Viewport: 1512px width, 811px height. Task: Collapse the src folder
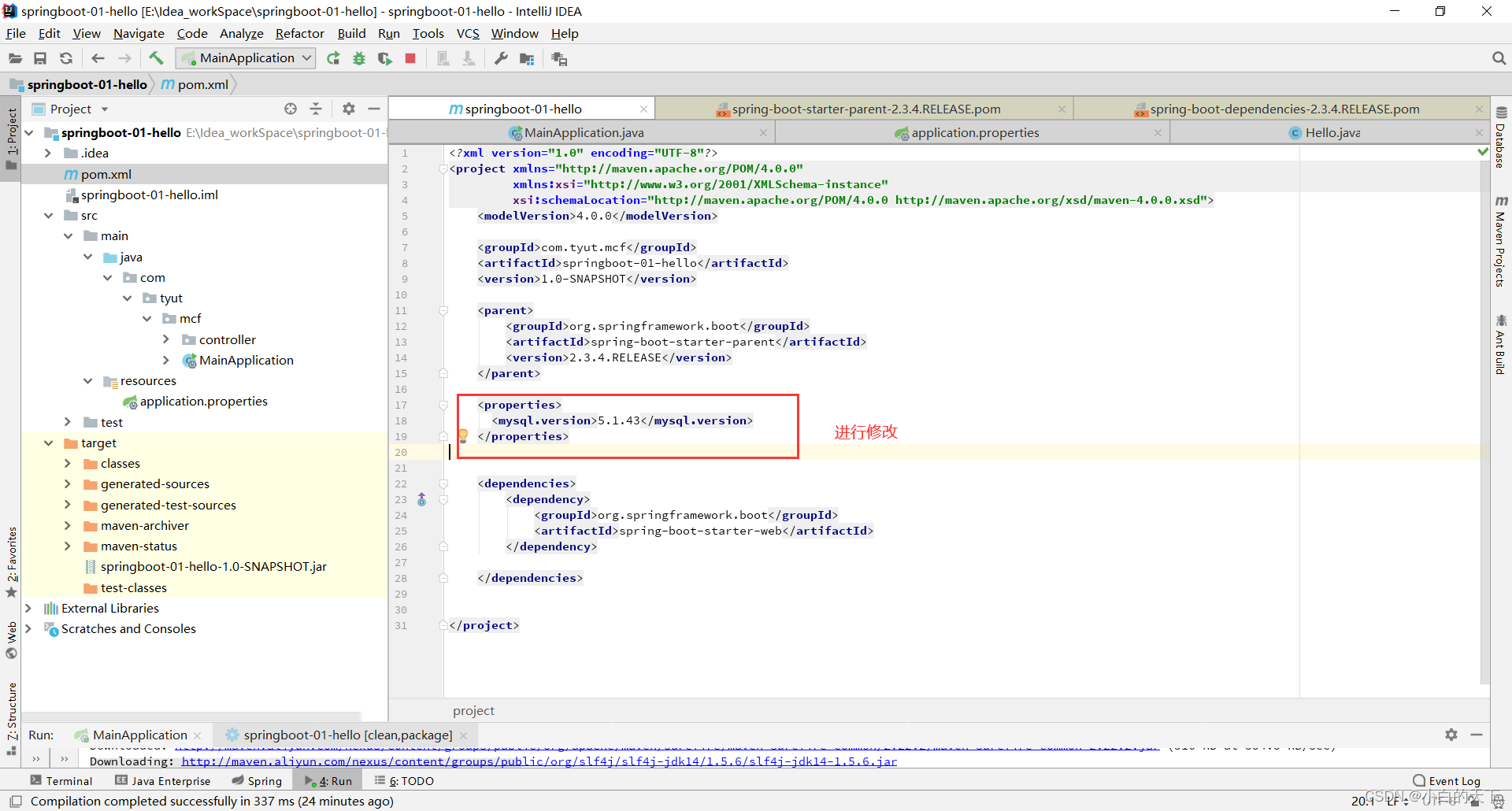point(48,215)
